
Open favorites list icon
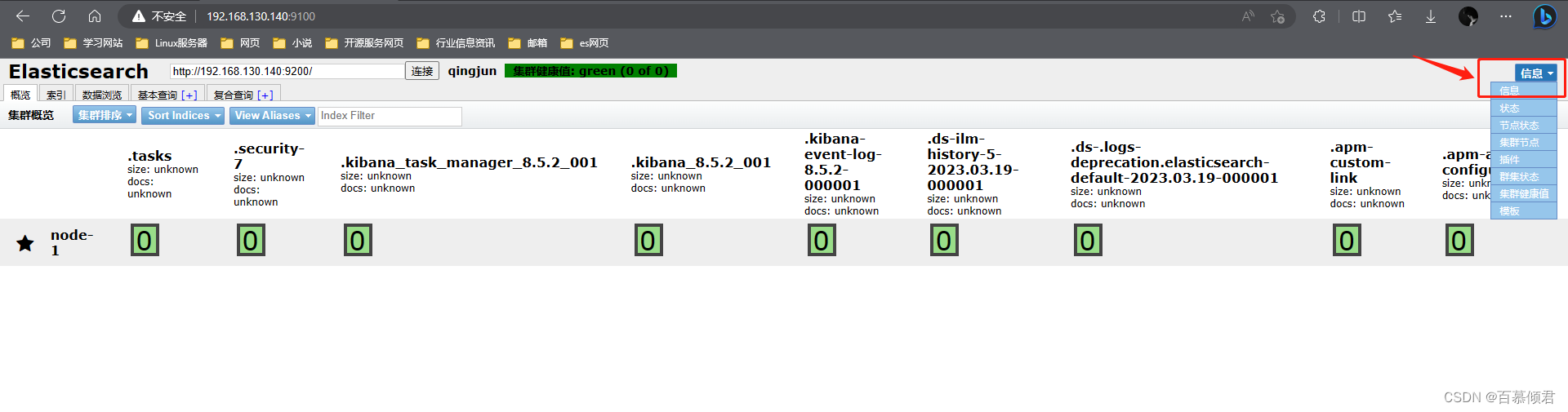1395,16
